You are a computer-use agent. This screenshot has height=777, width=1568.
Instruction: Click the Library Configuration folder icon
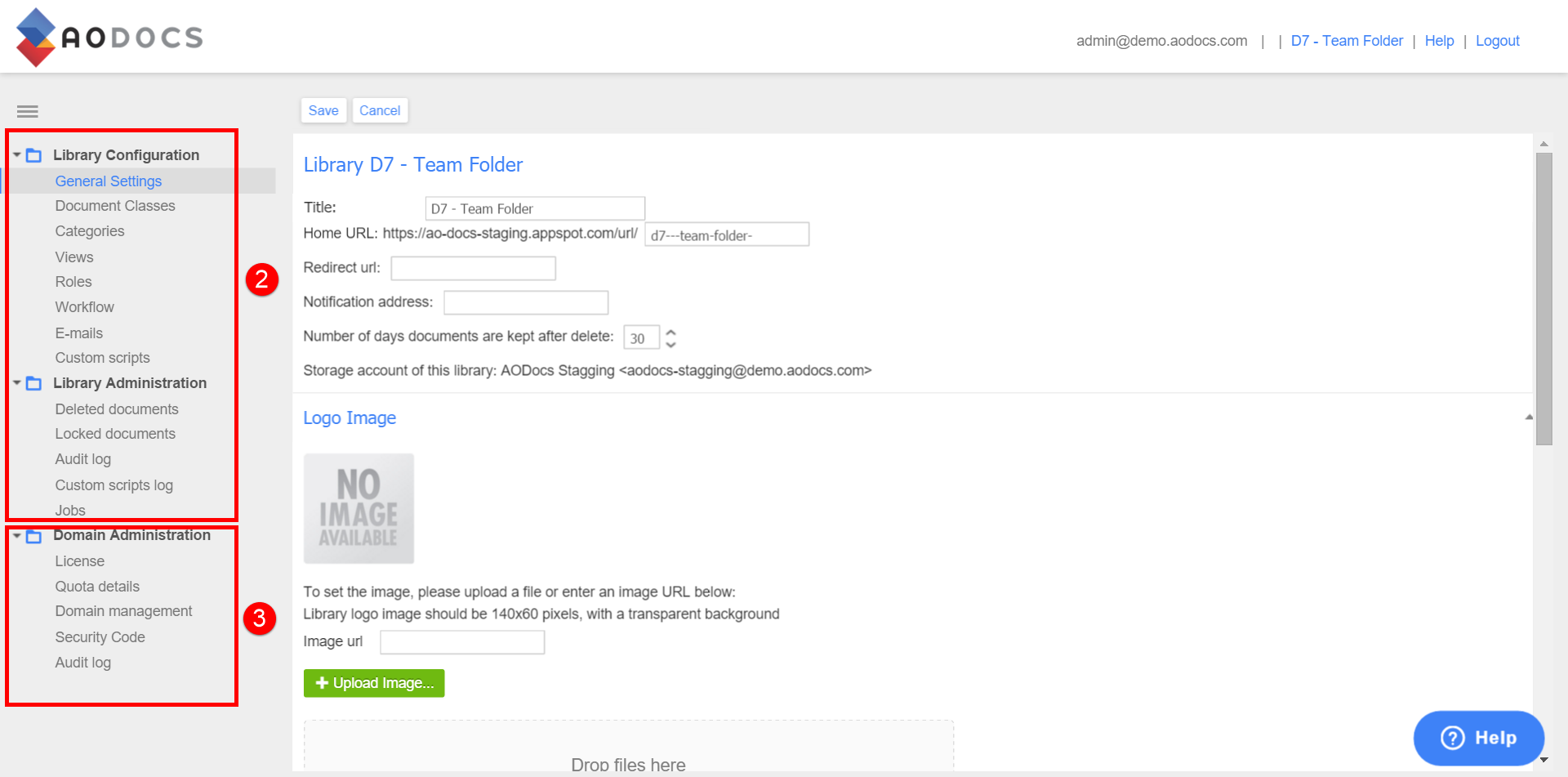[x=33, y=155]
